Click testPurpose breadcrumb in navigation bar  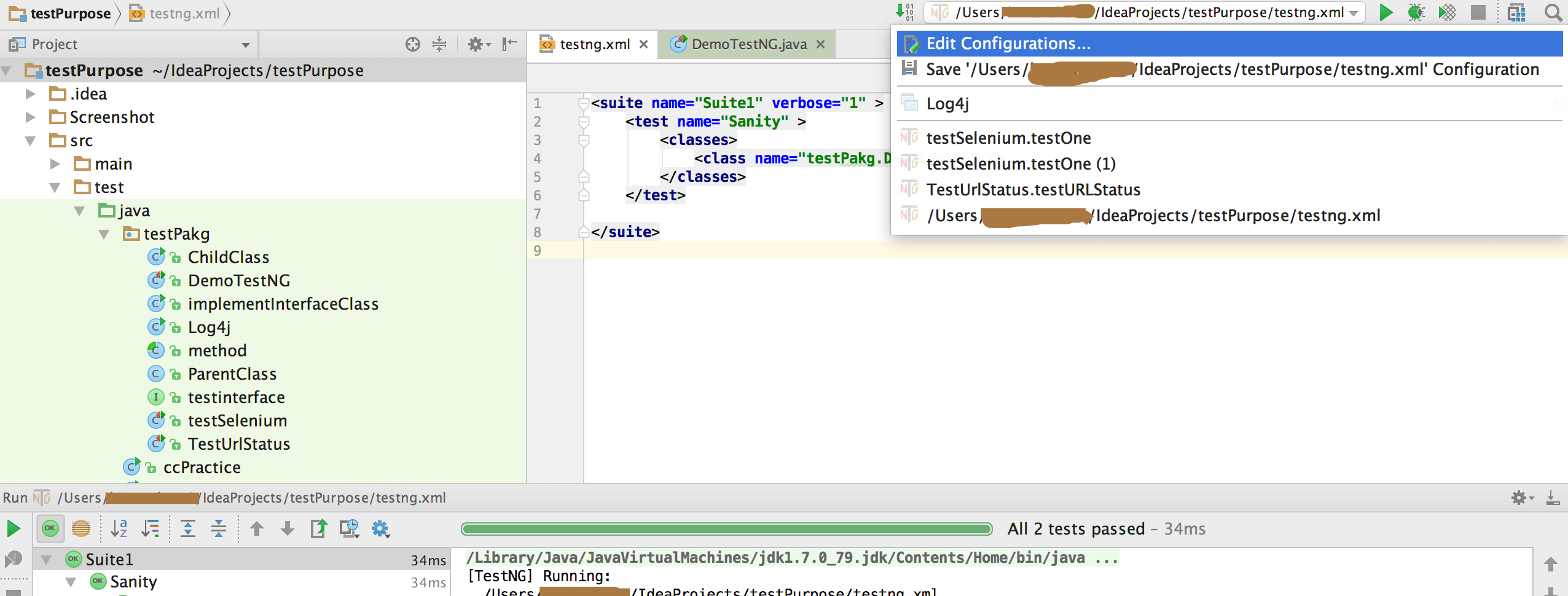click(60, 14)
